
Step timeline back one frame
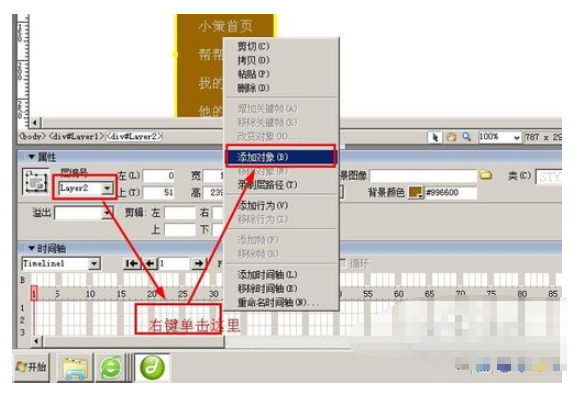[x=150, y=264]
